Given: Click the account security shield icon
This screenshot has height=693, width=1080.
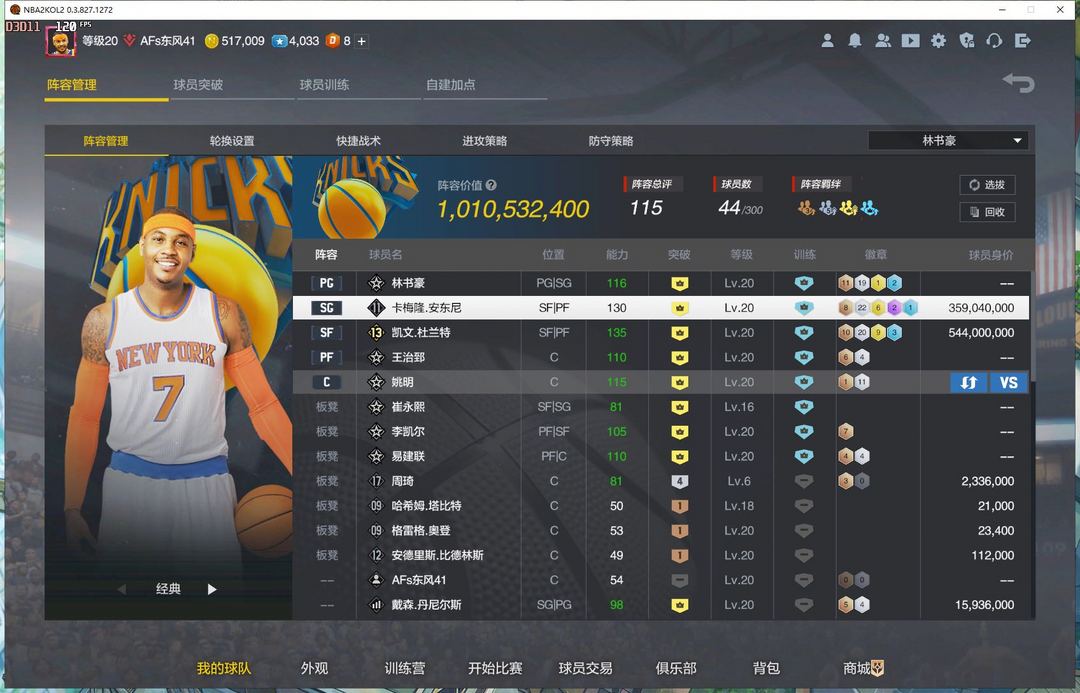Looking at the screenshot, I should point(966,41).
